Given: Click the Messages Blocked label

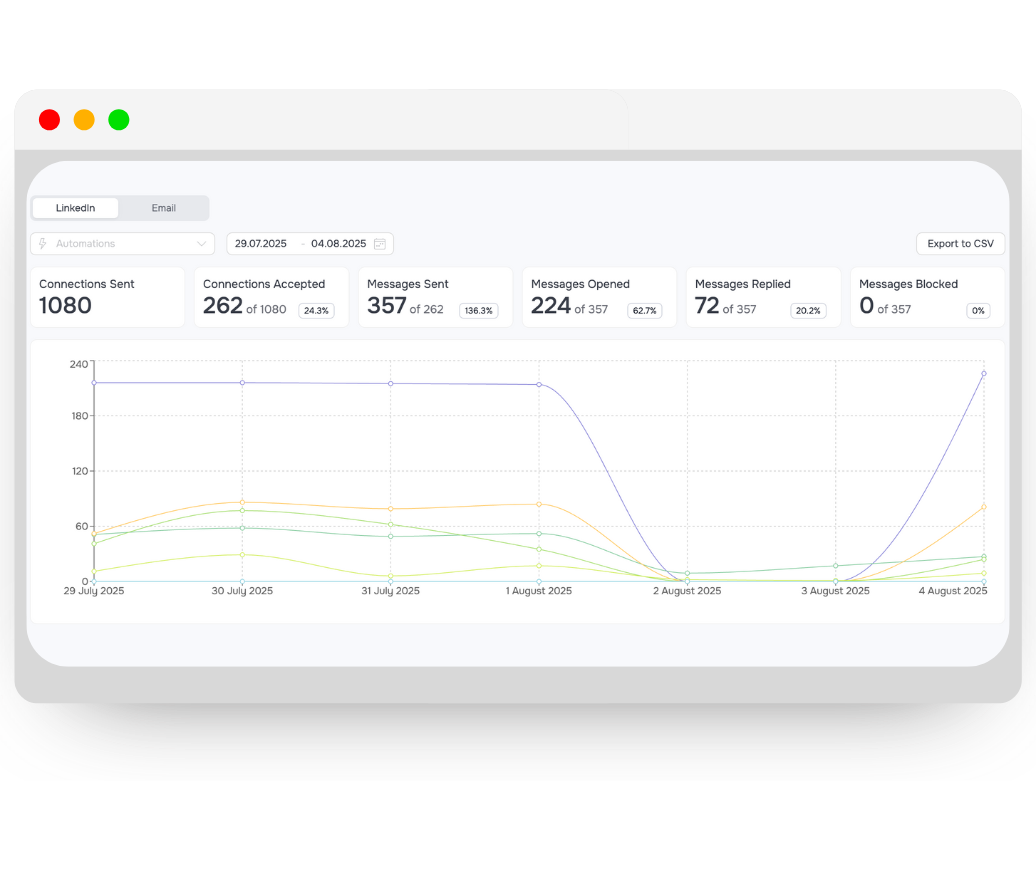Looking at the screenshot, I should tap(908, 283).
